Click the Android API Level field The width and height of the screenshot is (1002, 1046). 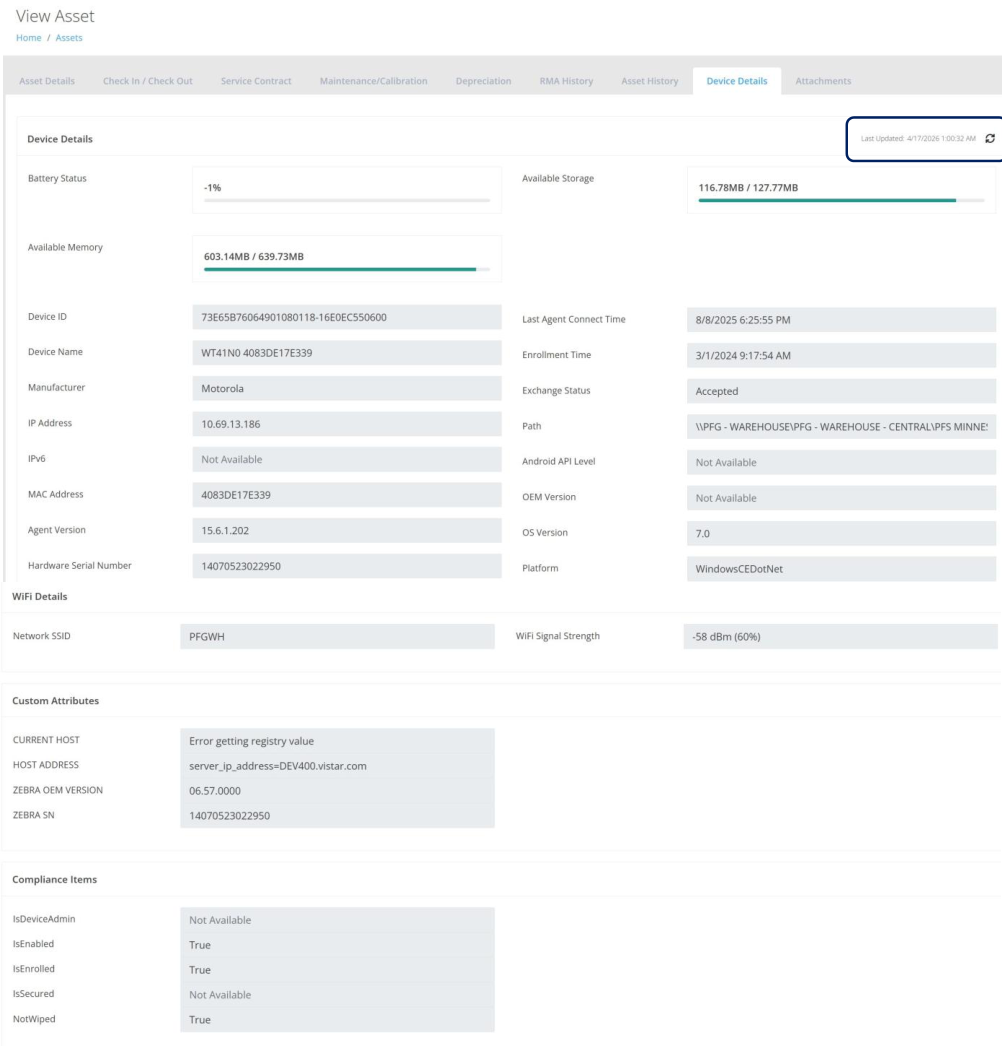pyautogui.click(x=841, y=462)
